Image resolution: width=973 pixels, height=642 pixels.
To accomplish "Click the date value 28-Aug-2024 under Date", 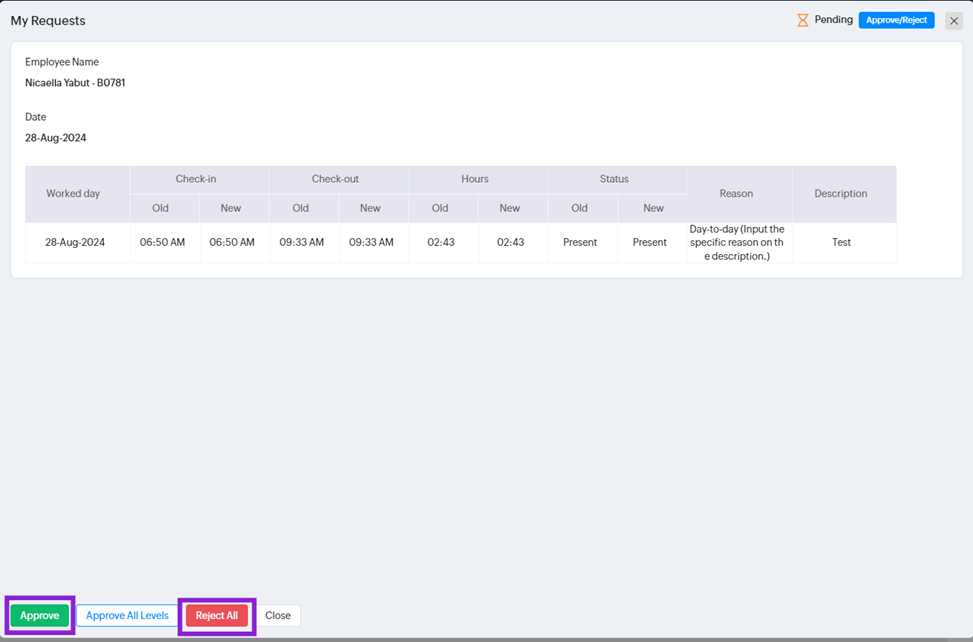I will click(55, 138).
